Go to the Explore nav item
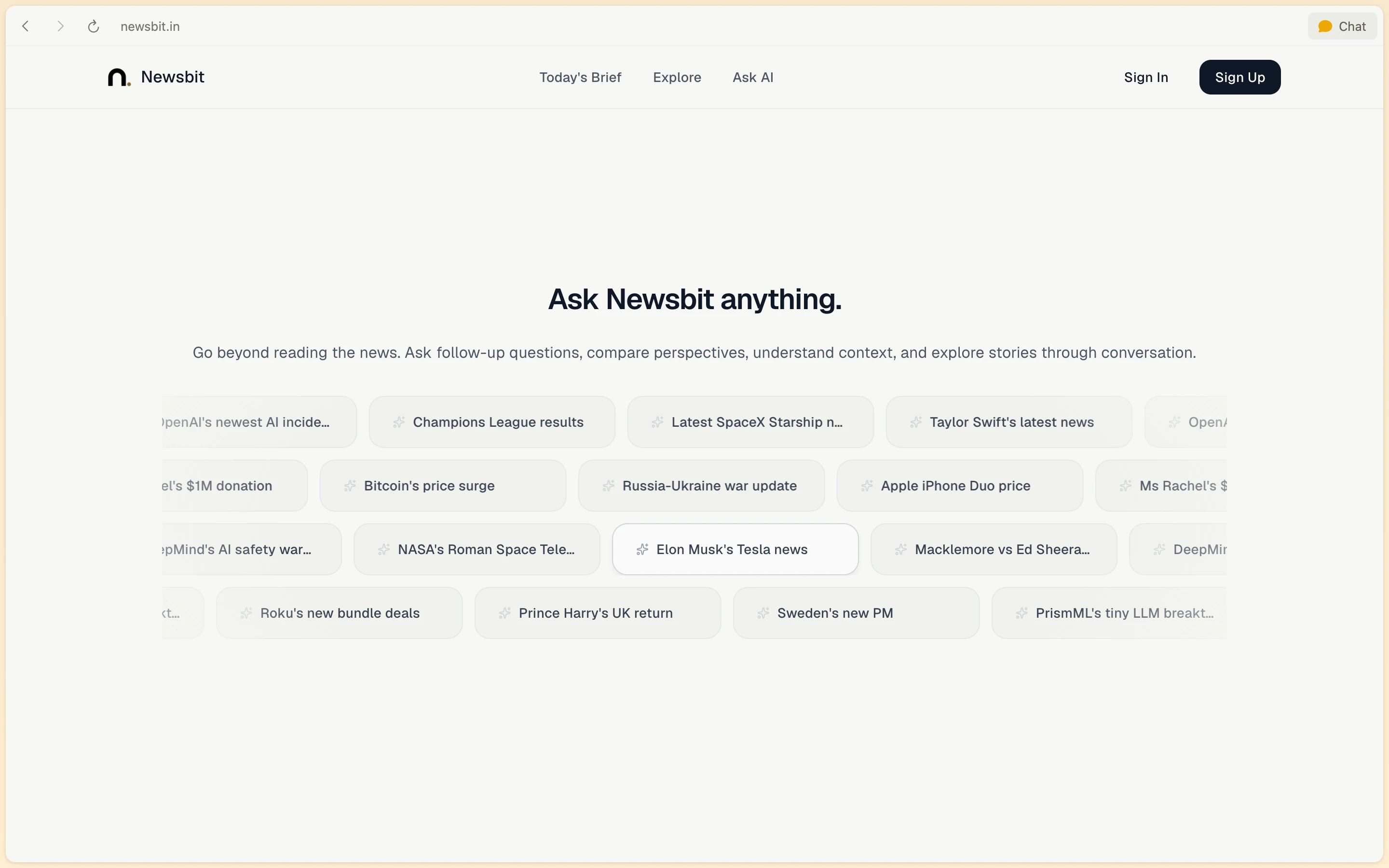The width and height of the screenshot is (1389, 868). pos(677,78)
